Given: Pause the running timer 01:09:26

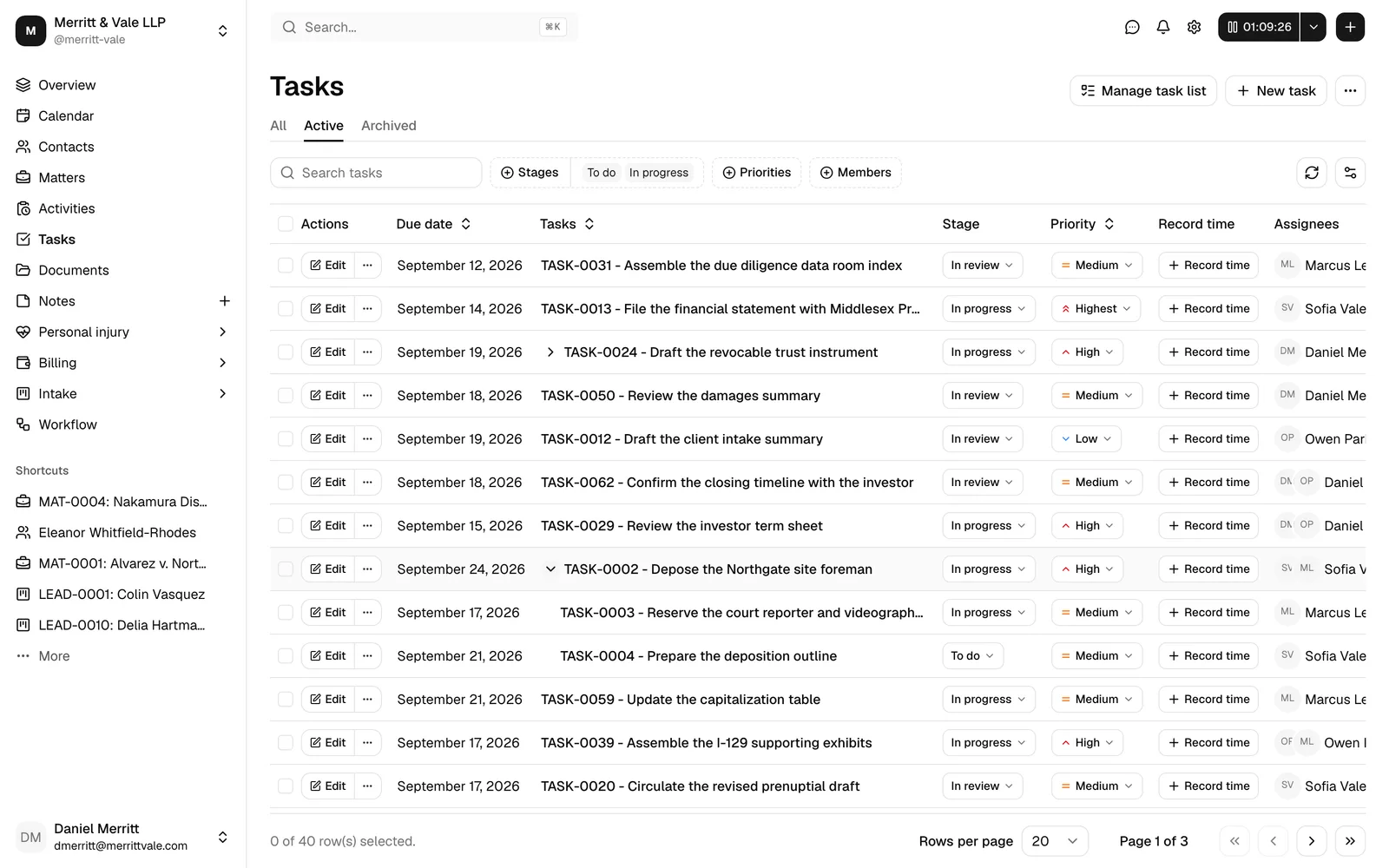Looking at the screenshot, I should 1259,27.
